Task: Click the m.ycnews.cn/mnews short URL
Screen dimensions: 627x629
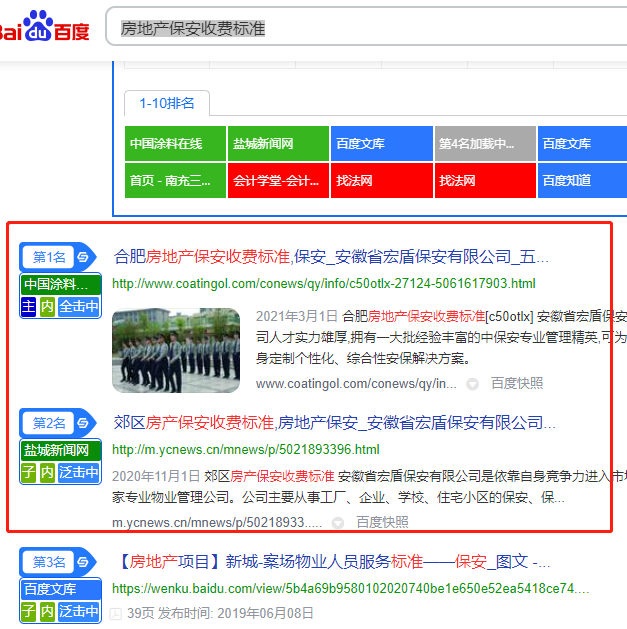Action: [x=217, y=523]
